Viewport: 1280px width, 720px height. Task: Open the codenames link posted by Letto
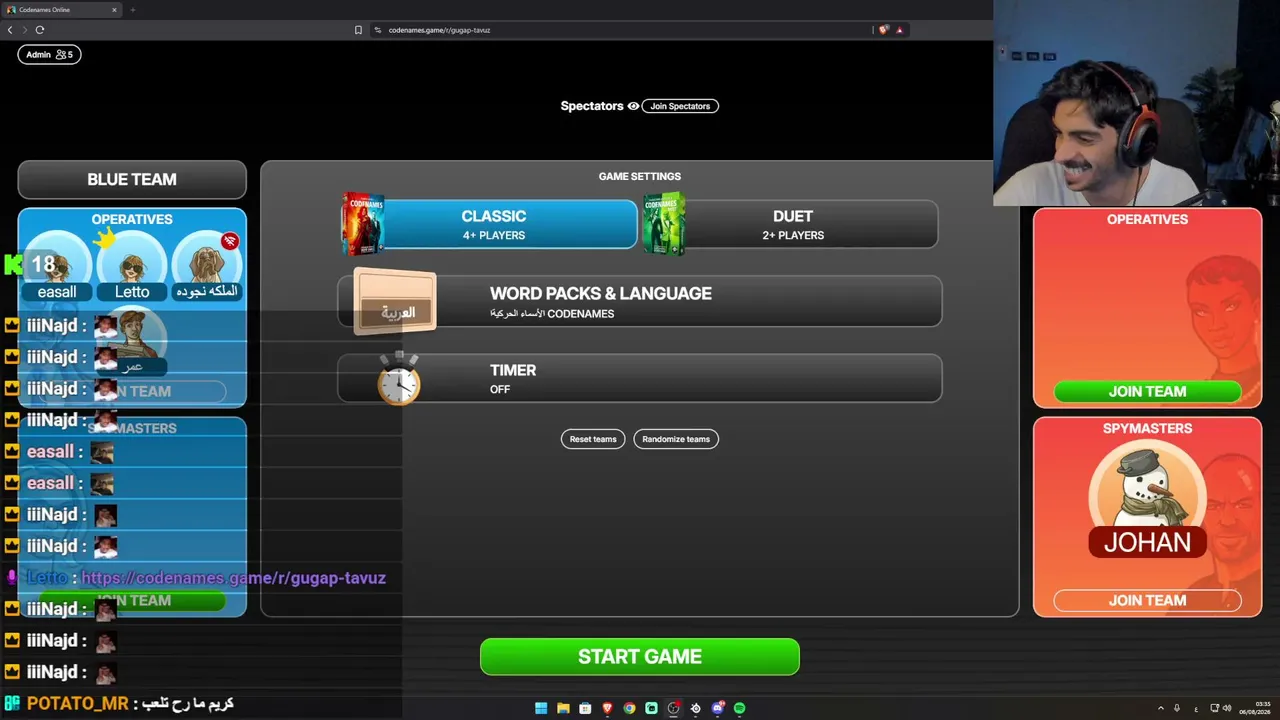[x=233, y=578]
